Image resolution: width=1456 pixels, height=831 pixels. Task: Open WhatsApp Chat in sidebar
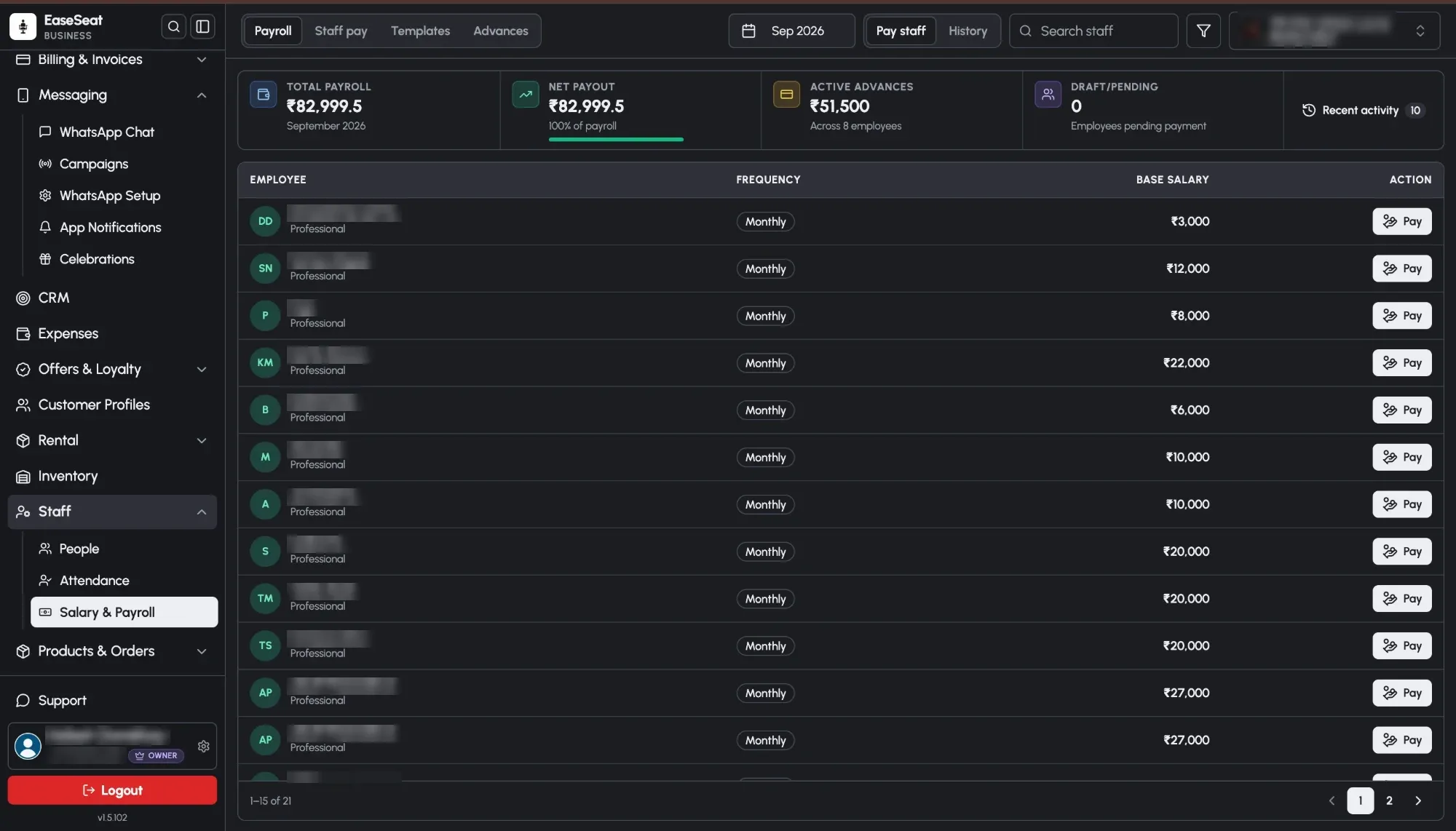pyautogui.click(x=107, y=132)
